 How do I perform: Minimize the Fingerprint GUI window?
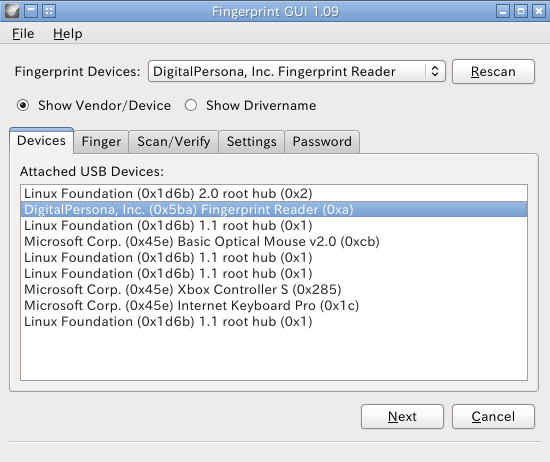(503, 11)
